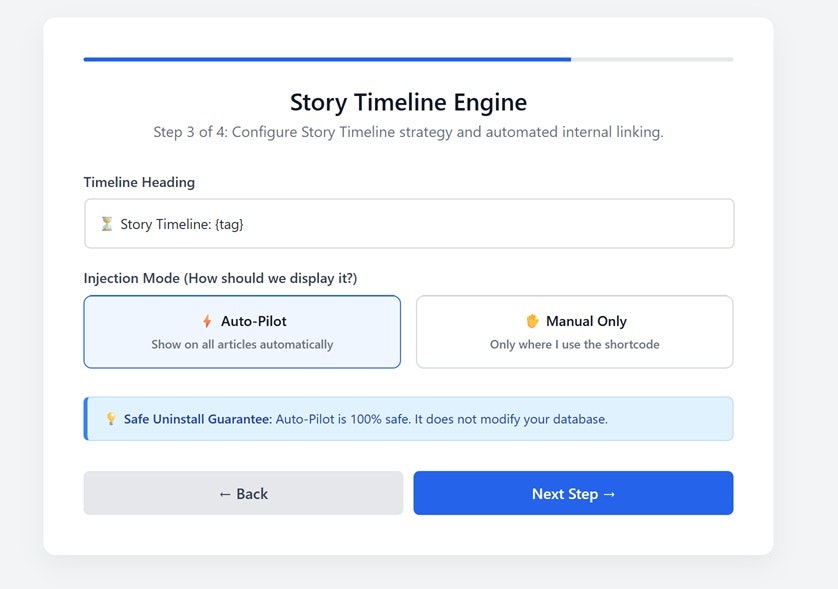Image resolution: width=838 pixels, height=589 pixels.
Task: Click the "Safe Uninstall Guarantee:" text
Action: click(x=198, y=419)
